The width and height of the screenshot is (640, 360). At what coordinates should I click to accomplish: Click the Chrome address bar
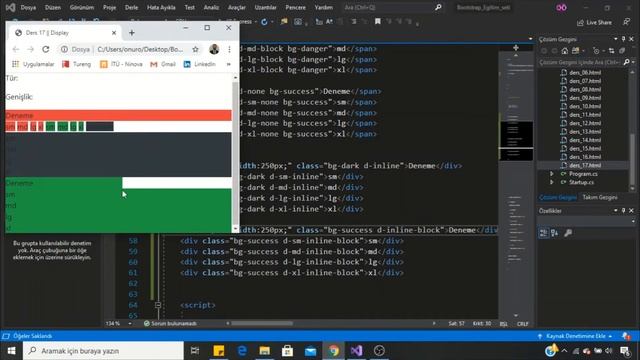pyautogui.click(x=131, y=49)
